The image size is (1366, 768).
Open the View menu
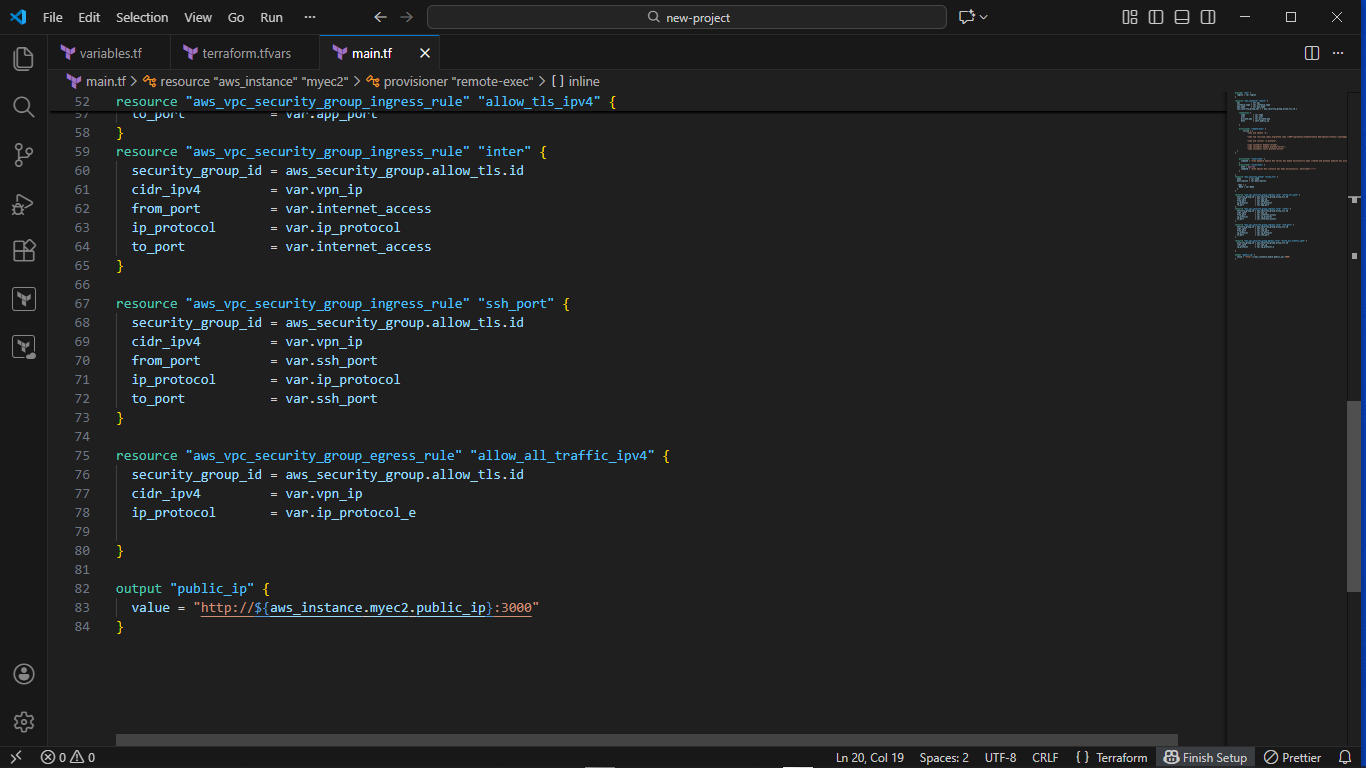[197, 17]
